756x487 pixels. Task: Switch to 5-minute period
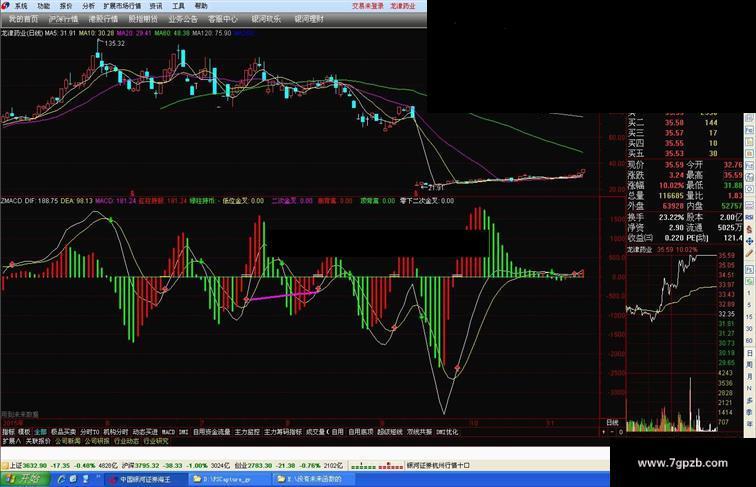749,305
